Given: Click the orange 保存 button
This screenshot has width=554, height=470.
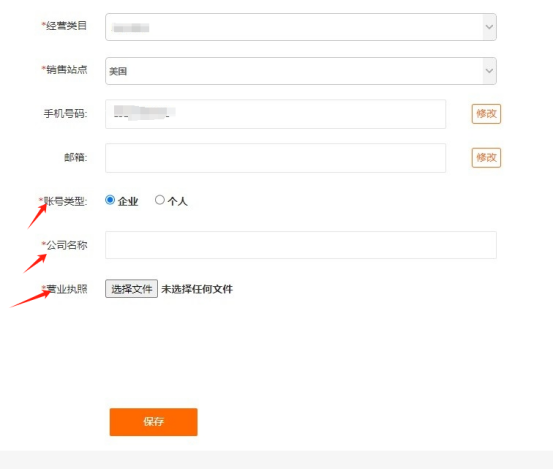Looking at the screenshot, I should click(x=153, y=422).
